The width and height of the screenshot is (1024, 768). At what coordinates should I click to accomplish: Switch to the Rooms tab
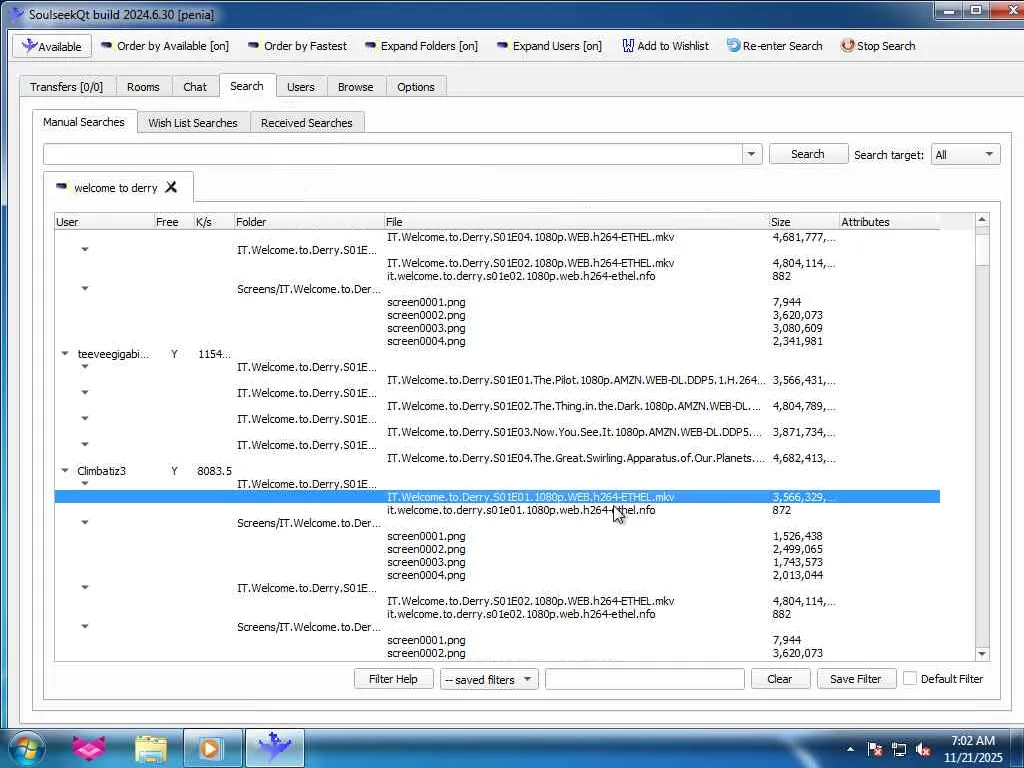[x=143, y=87]
